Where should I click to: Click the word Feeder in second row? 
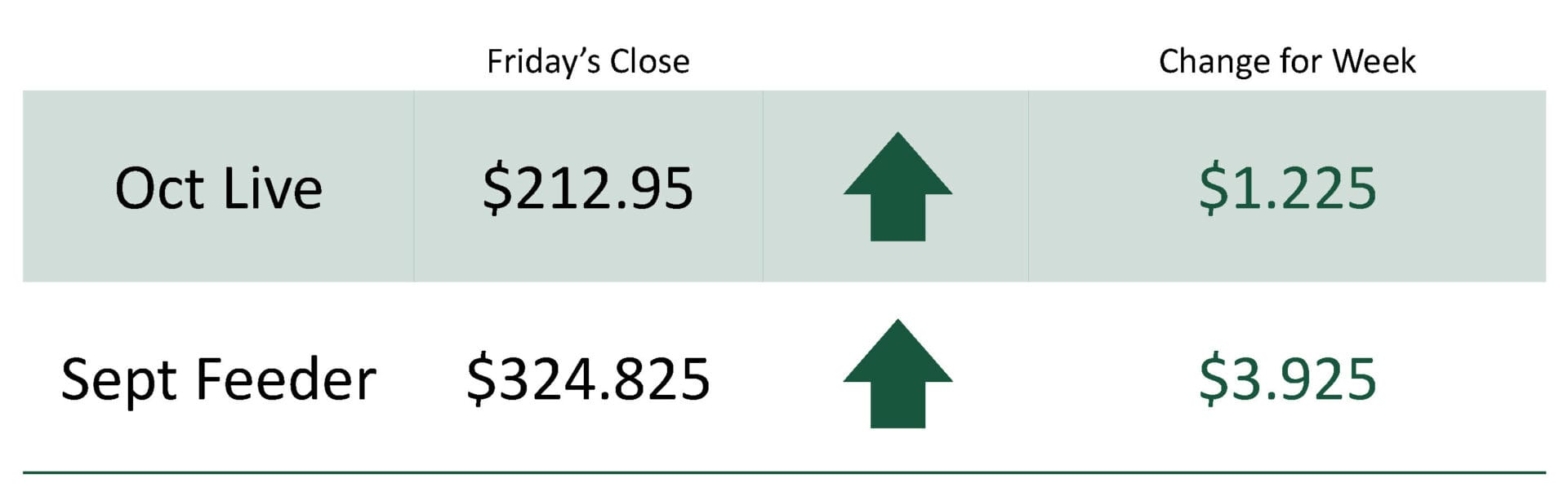286,379
